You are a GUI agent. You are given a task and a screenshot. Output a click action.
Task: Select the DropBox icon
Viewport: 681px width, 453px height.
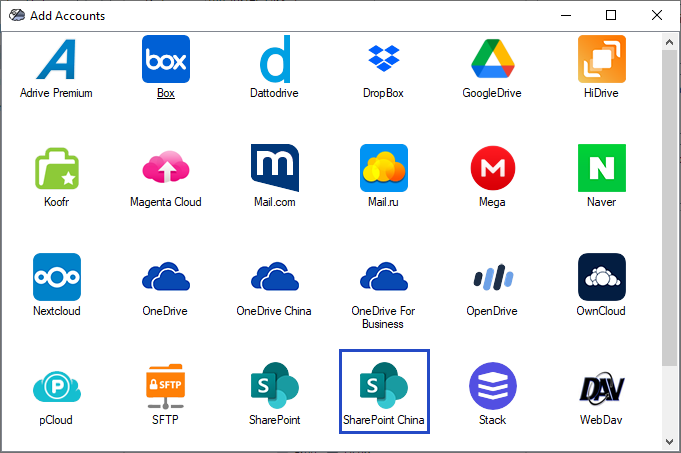tap(384, 58)
